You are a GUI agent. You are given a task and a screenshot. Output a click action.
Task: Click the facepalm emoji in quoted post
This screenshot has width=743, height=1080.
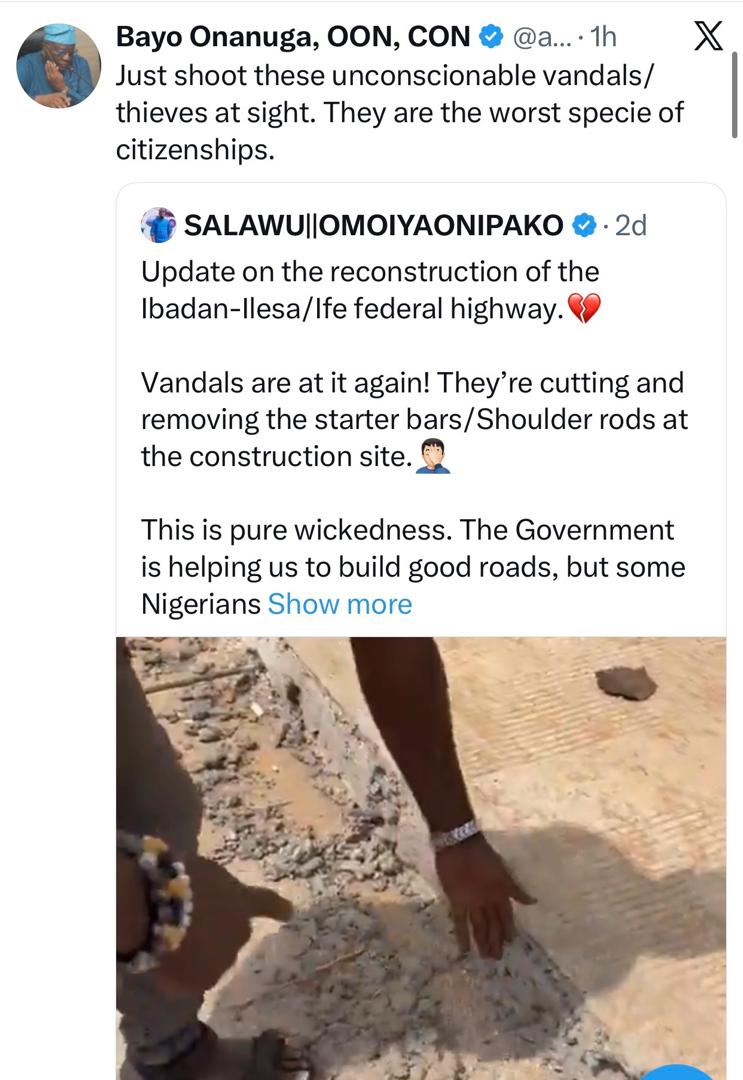pyautogui.click(x=432, y=457)
